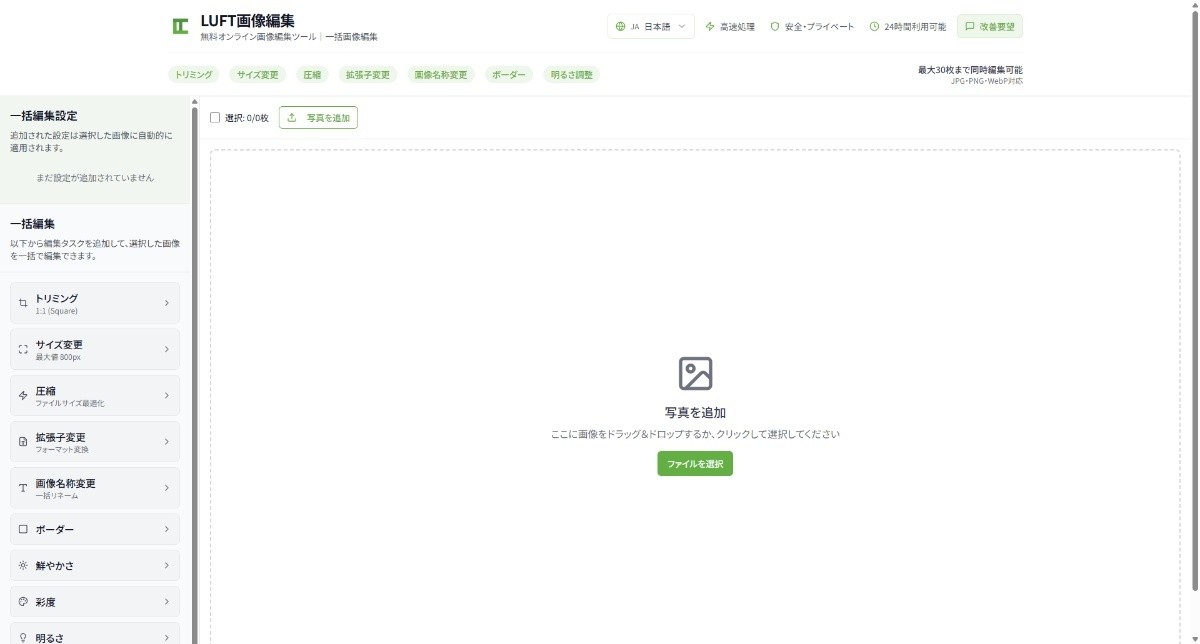Click the palette icon beside 彩度
The height and width of the screenshot is (644, 1200).
point(23,602)
